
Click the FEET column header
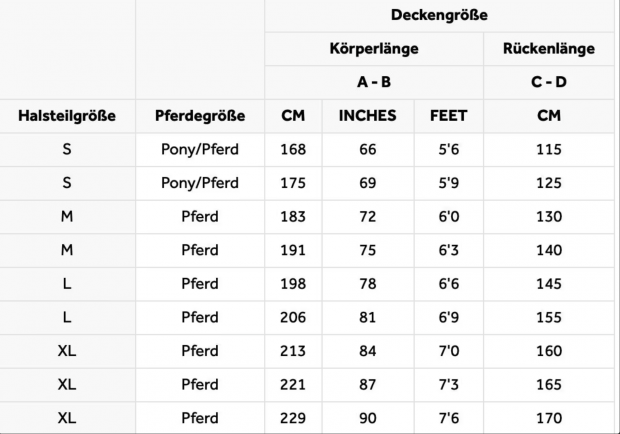(x=449, y=116)
